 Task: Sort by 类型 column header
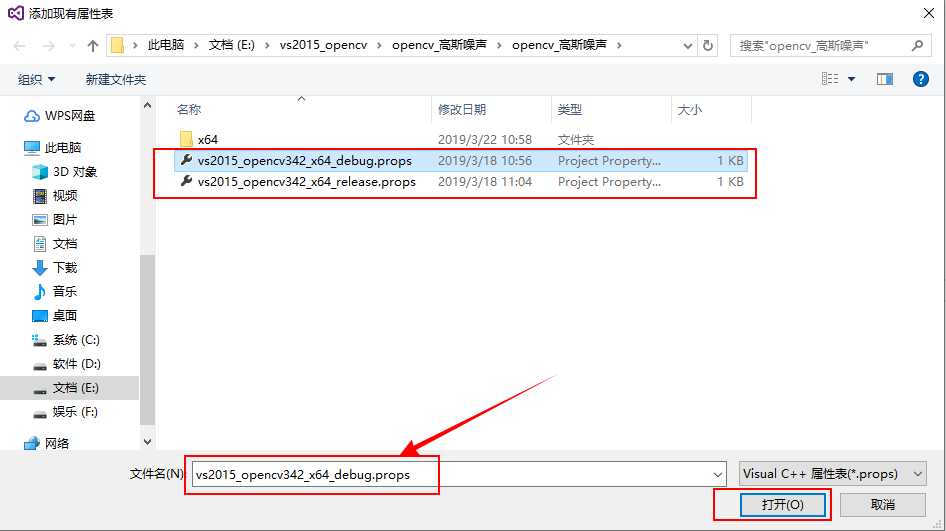point(570,109)
